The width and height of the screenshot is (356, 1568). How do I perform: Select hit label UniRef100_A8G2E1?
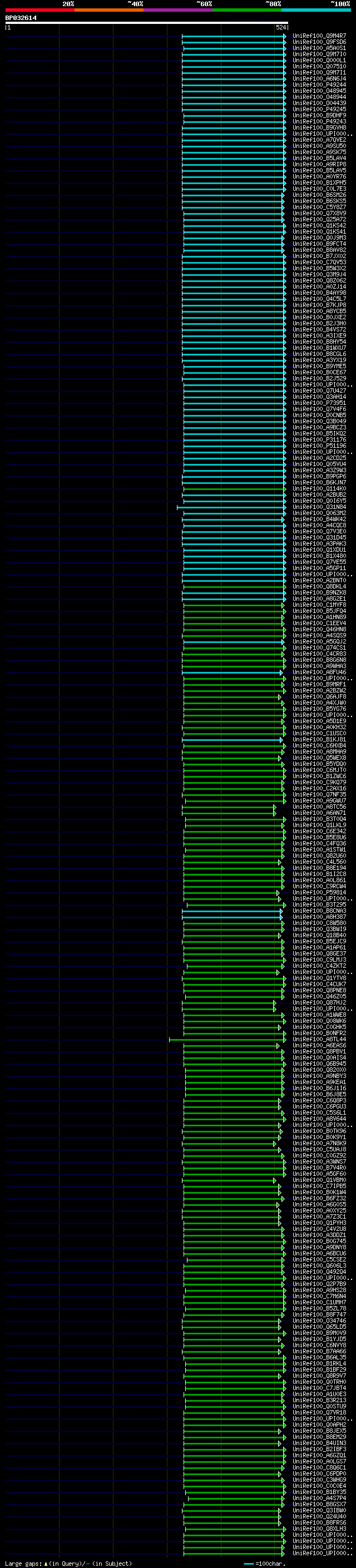(319, 599)
